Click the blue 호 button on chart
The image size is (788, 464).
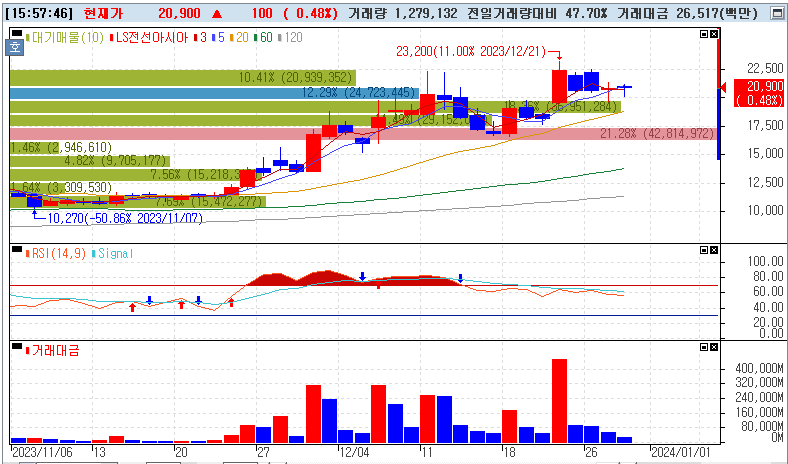point(16,48)
